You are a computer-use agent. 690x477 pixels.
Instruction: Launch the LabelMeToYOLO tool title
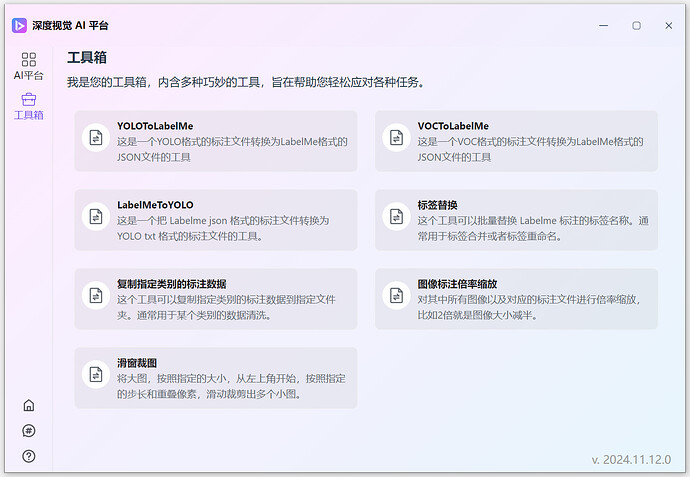click(x=155, y=205)
